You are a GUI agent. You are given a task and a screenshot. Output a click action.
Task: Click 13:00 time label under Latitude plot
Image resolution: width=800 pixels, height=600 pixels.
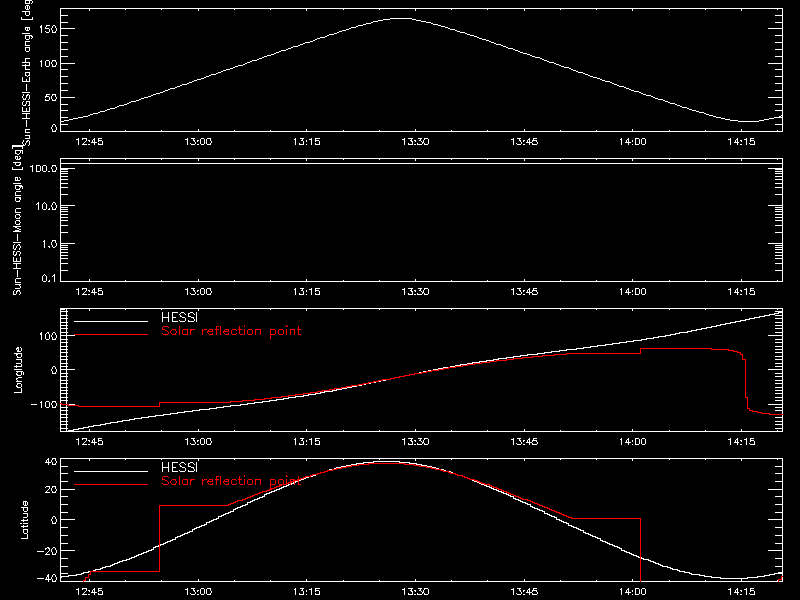[x=198, y=591]
